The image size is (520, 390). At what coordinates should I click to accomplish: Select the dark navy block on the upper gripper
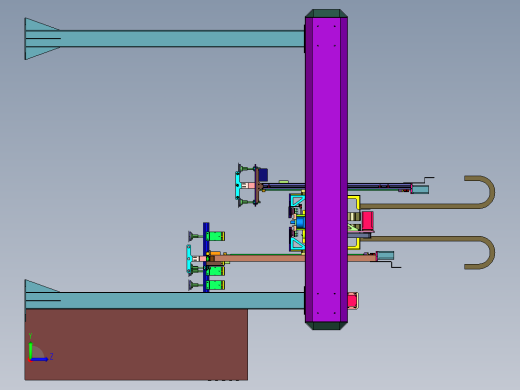263,175
